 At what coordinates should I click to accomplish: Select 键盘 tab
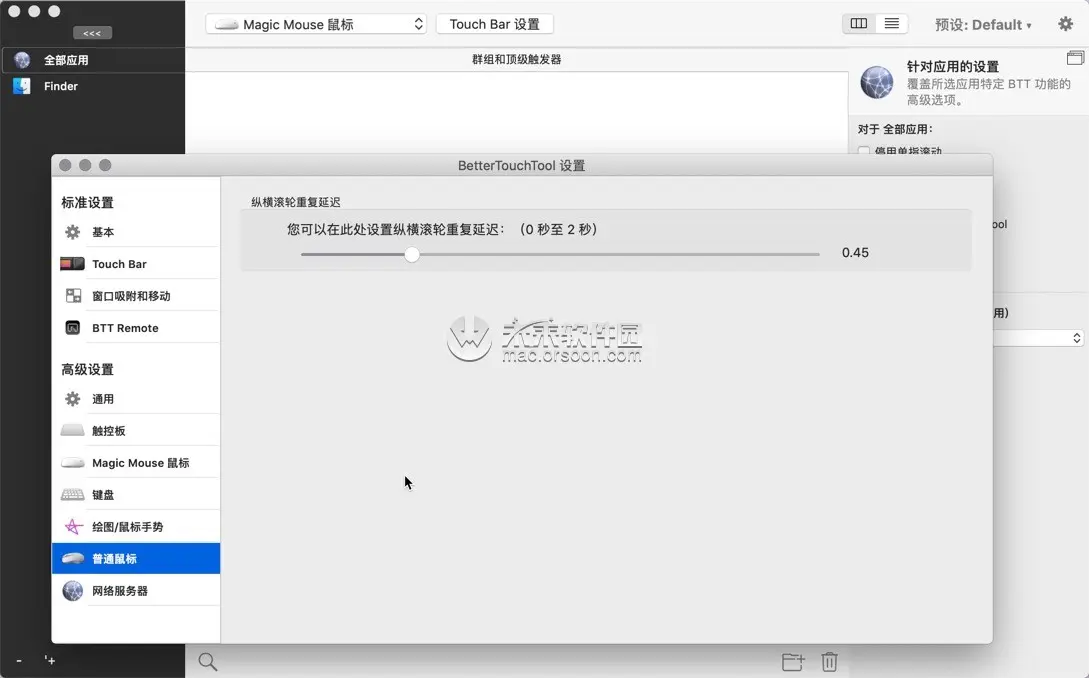(136, 495)
